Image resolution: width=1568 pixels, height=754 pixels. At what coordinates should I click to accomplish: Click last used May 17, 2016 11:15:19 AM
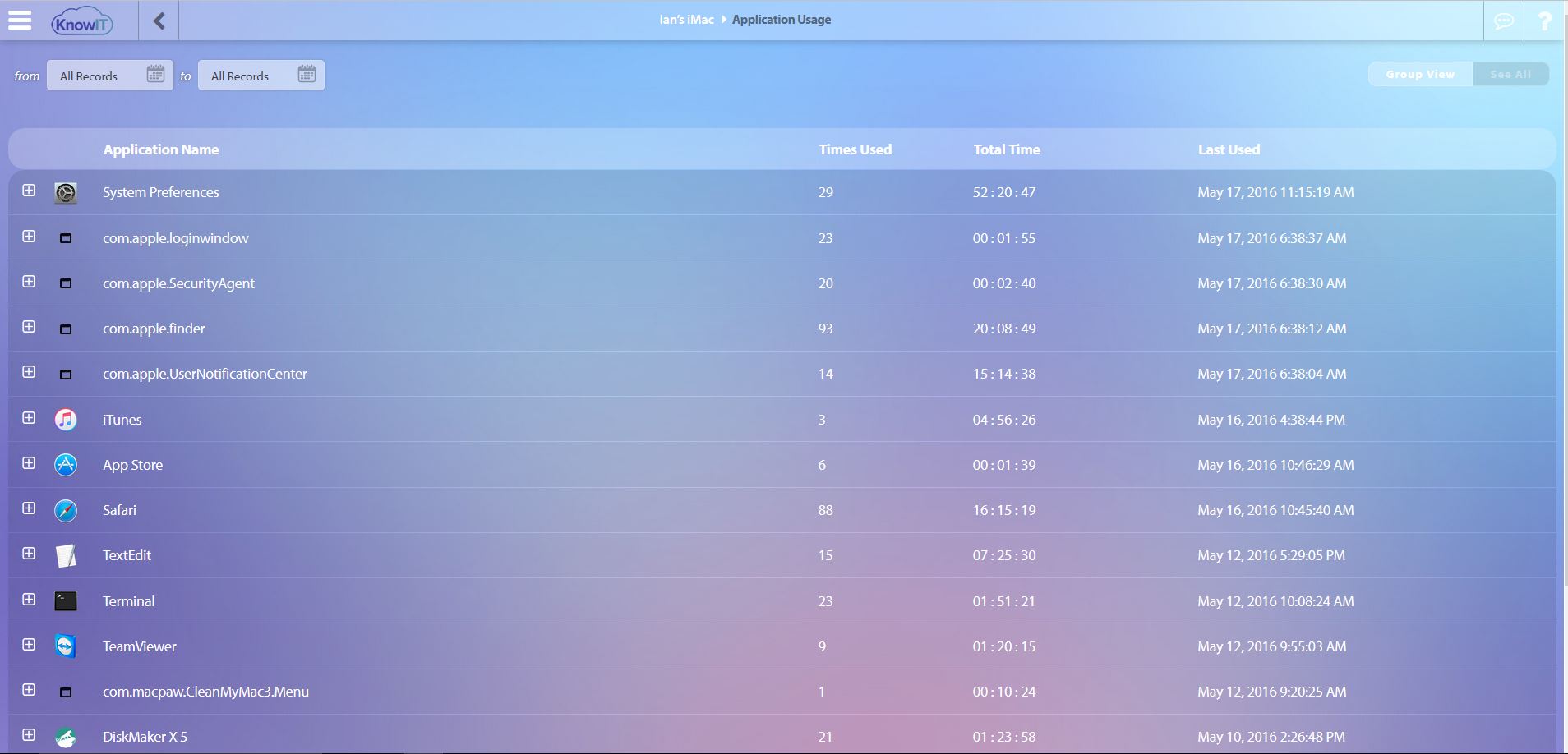(1275, 192)
